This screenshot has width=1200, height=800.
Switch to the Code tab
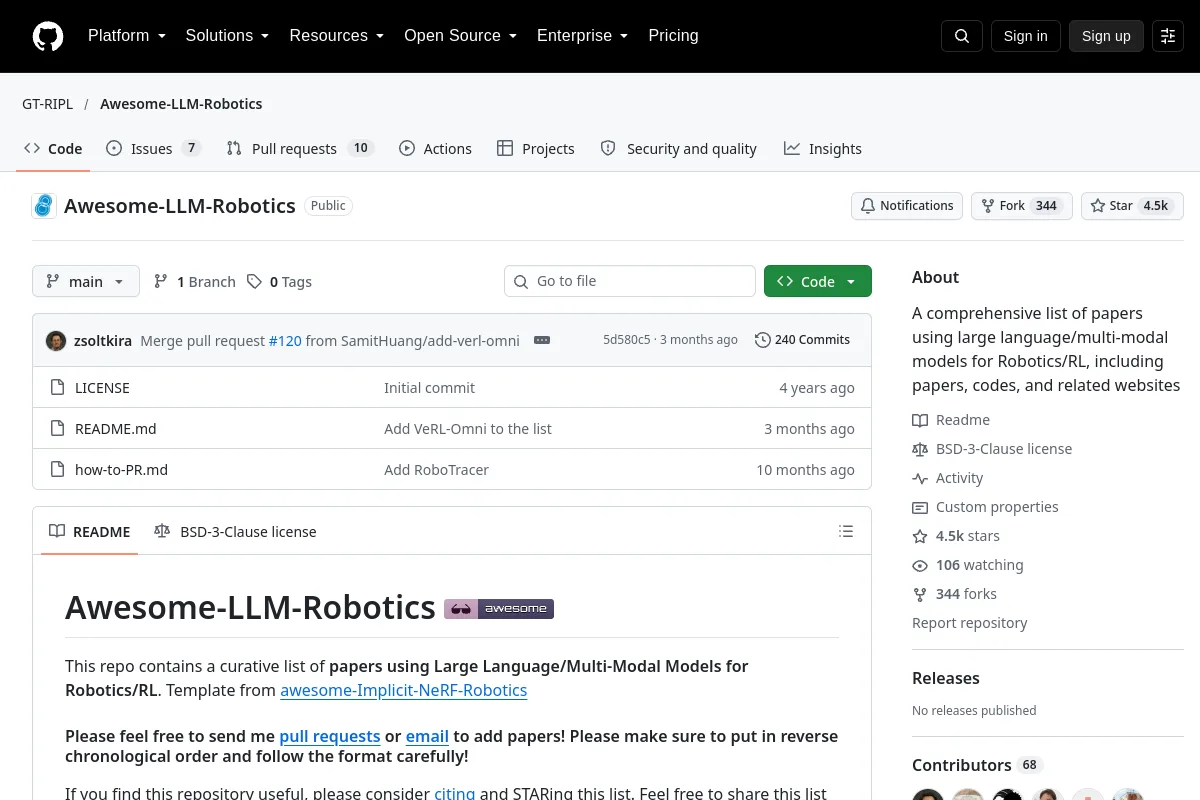click(53, 149)
